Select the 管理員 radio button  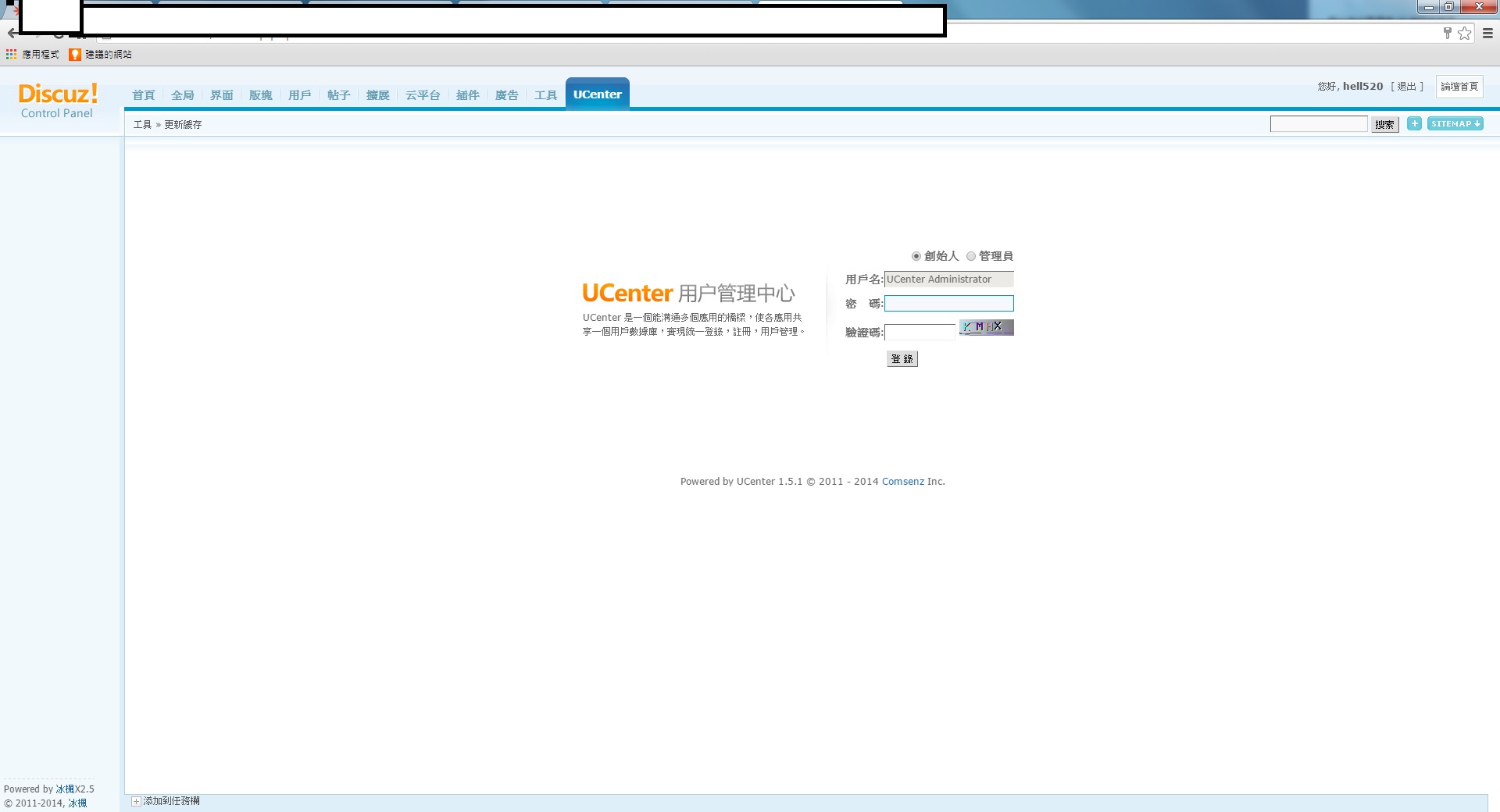pyautogui.click(x=971, y=256)
